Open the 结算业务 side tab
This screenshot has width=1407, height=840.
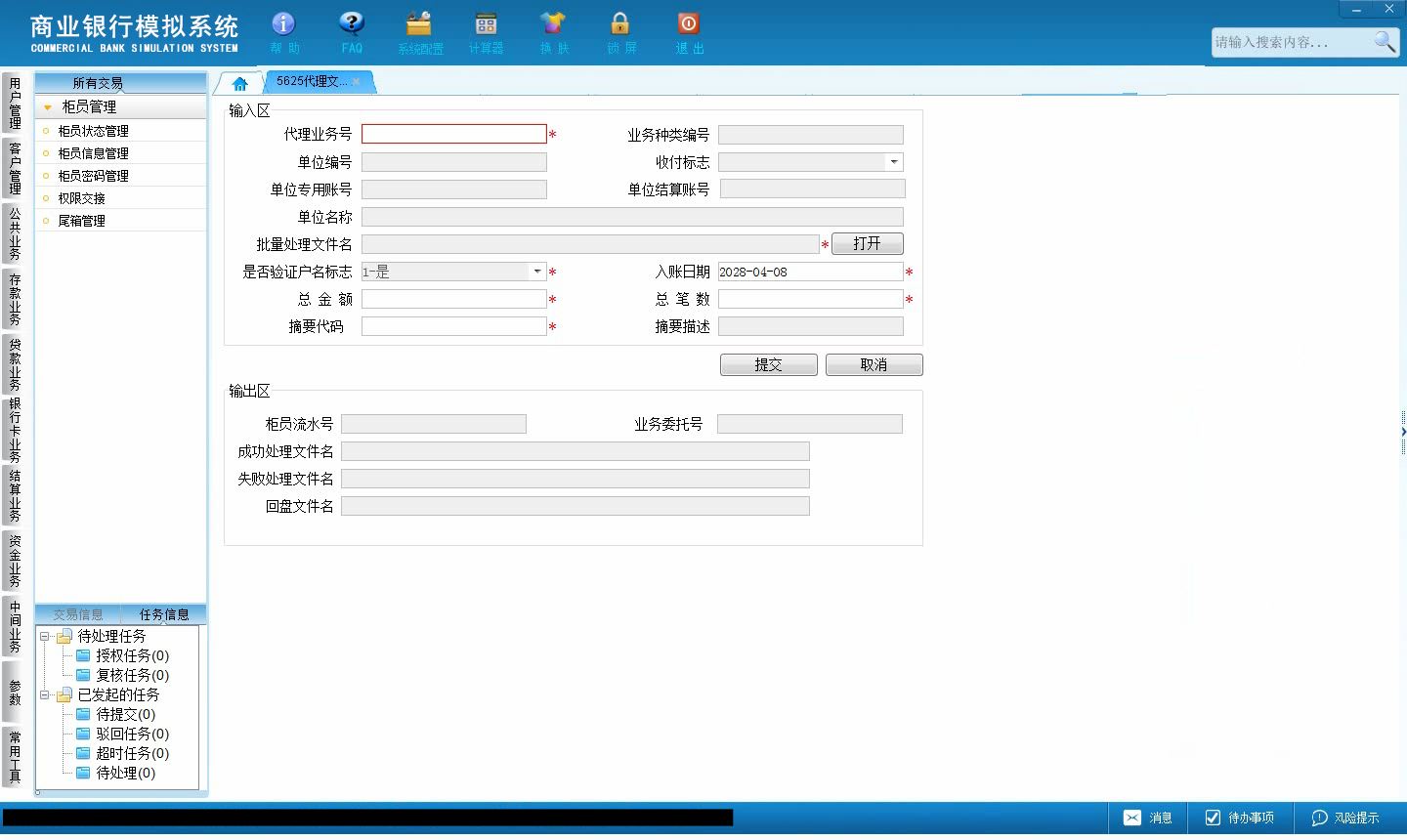coord(15,496)
